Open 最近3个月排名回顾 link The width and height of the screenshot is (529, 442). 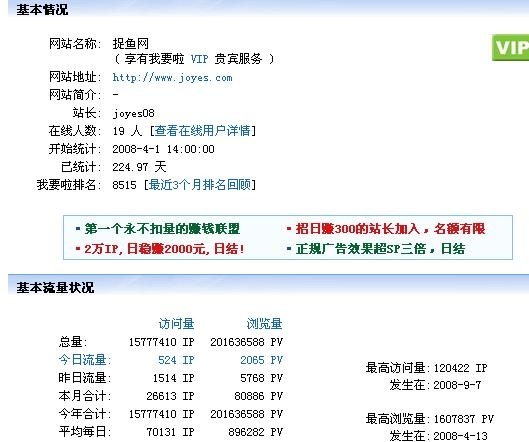[199, 185]
